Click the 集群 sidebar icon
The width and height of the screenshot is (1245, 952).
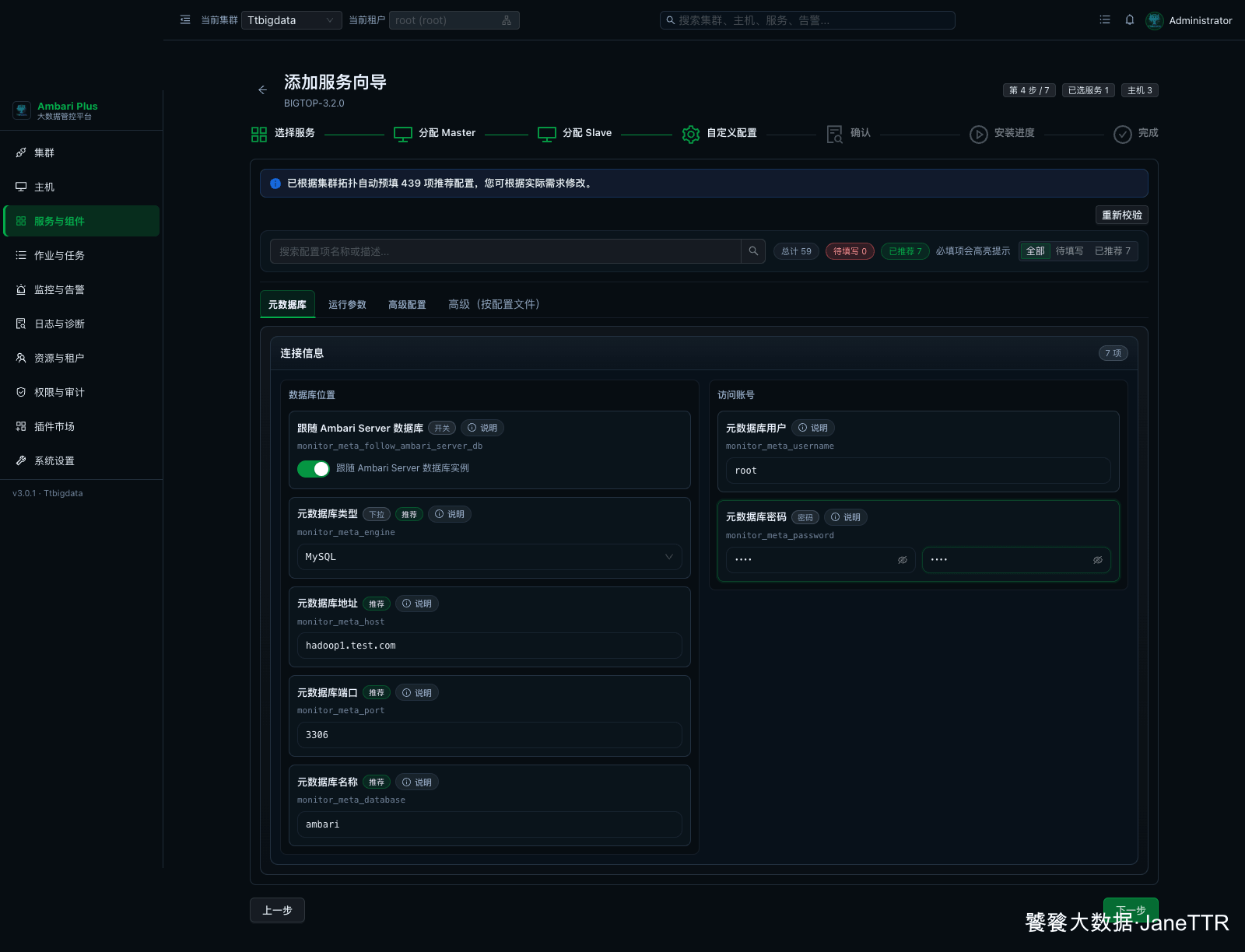click(21, 152)
